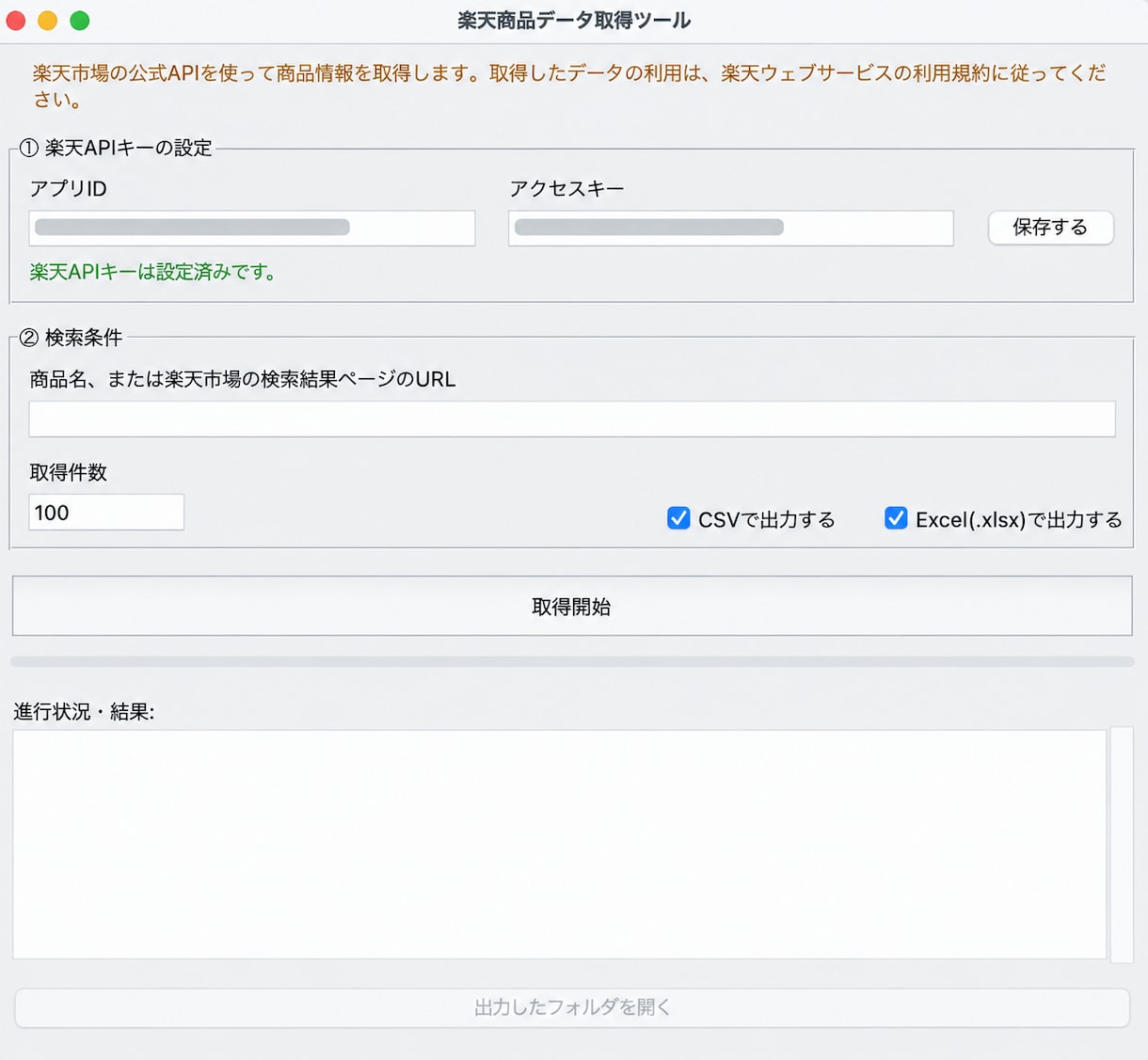Click the 取得件数 field showing 100

106,512
